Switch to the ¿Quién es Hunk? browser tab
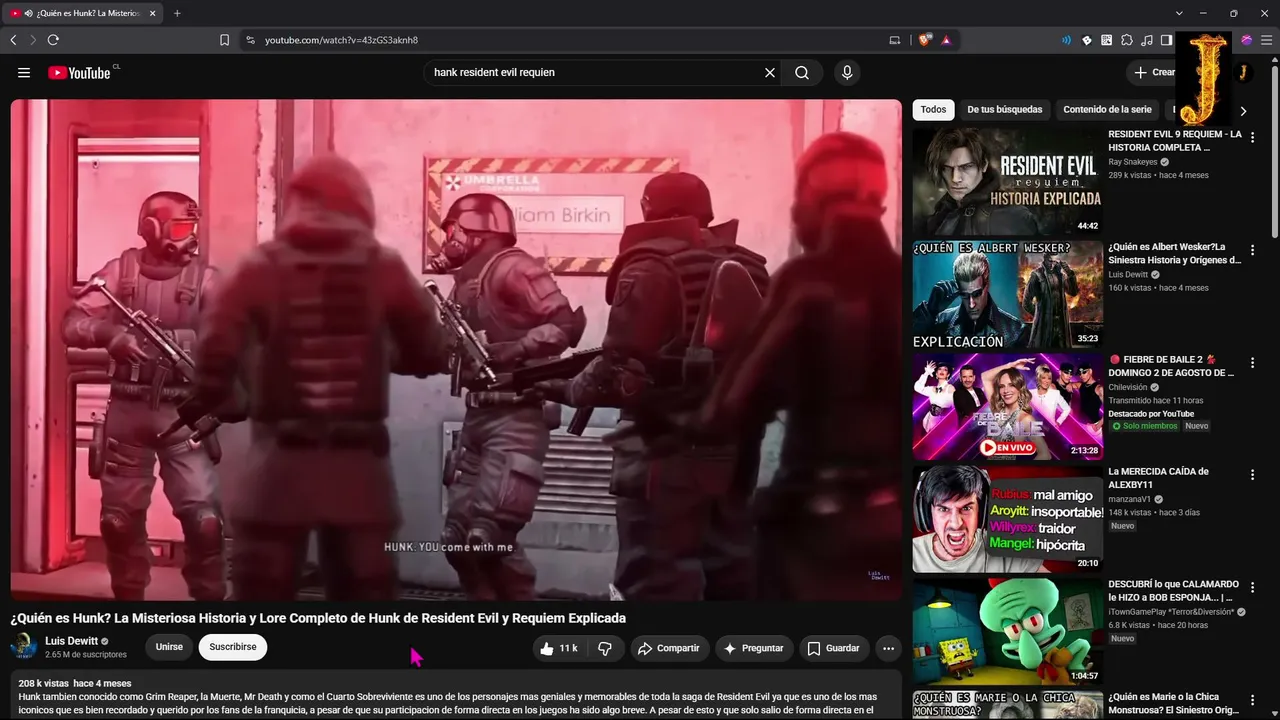 click(82, 13)
